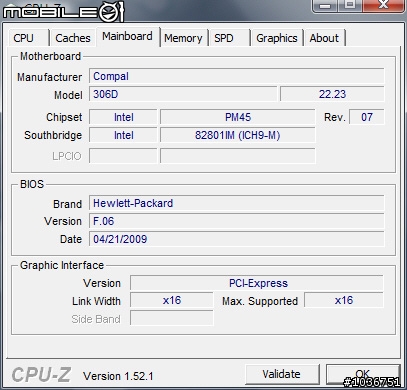The width and height of the screenshot is (407, 390).
Task: Click the Chipset label
Action: [64, 117]
